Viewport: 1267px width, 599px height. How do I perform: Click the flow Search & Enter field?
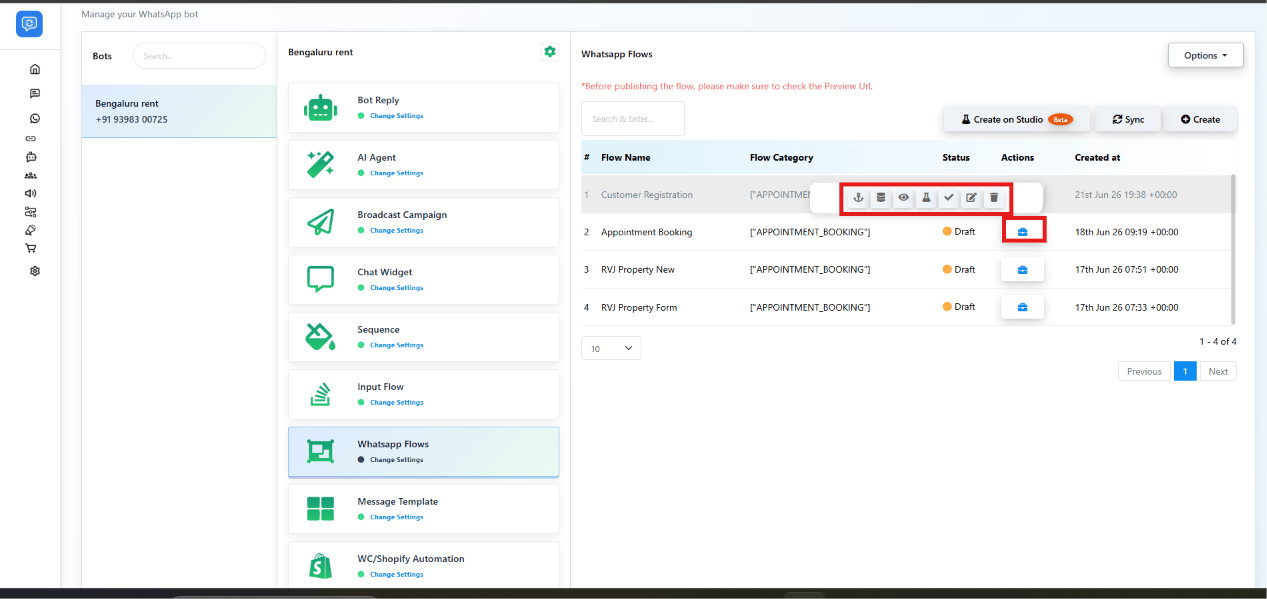(x=632, y=118)
